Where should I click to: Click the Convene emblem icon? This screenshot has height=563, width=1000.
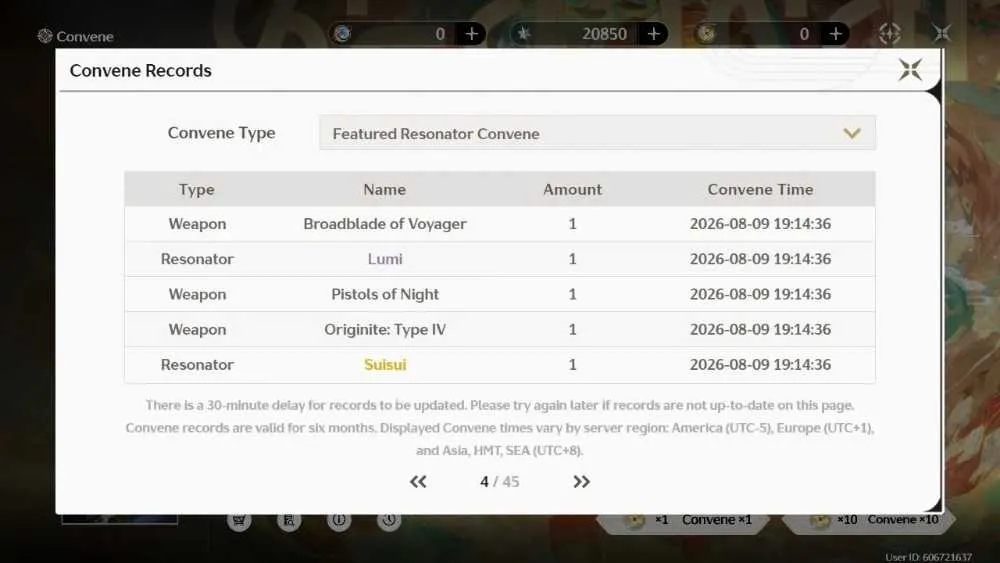click(x=45, y=36)
